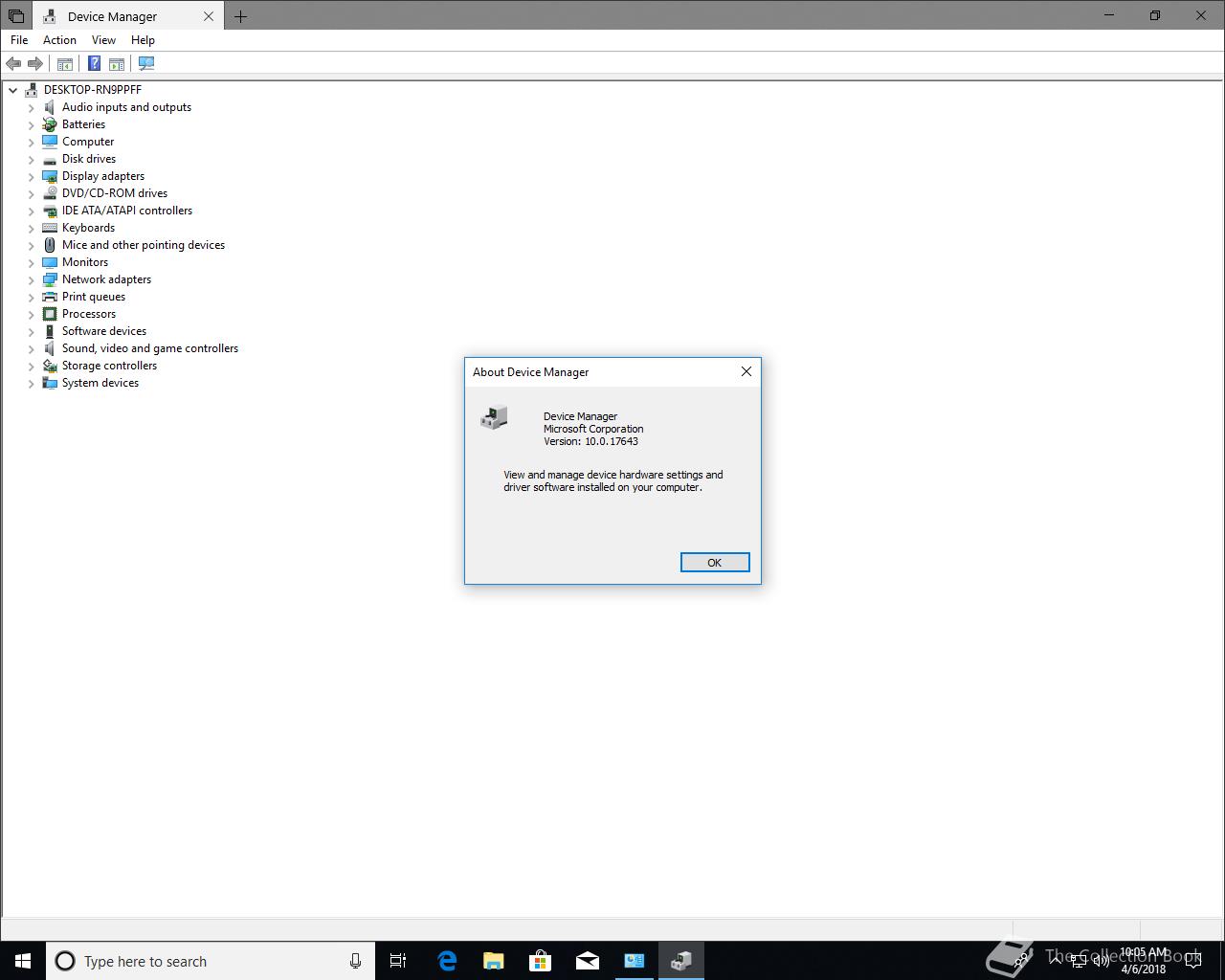
Task: Close the About Device Manager dialog
Action: coord(746,371)
